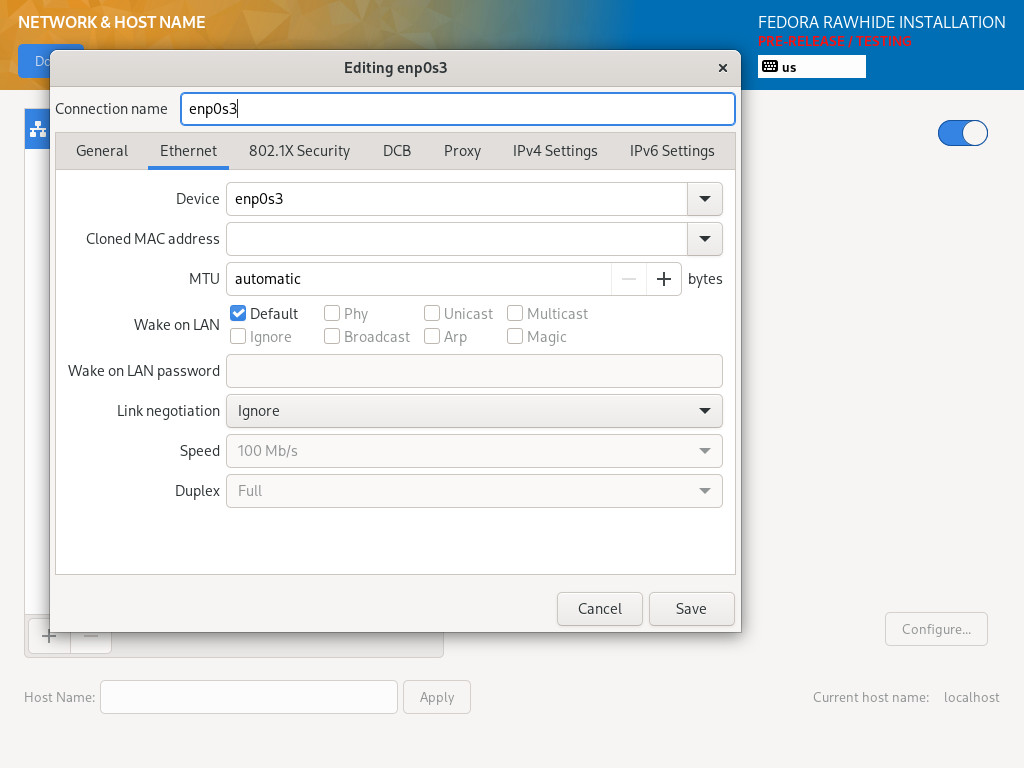Close the Editing enp0s3 dialog
This screenshot has height=768, width=1024.
(723, 68)
